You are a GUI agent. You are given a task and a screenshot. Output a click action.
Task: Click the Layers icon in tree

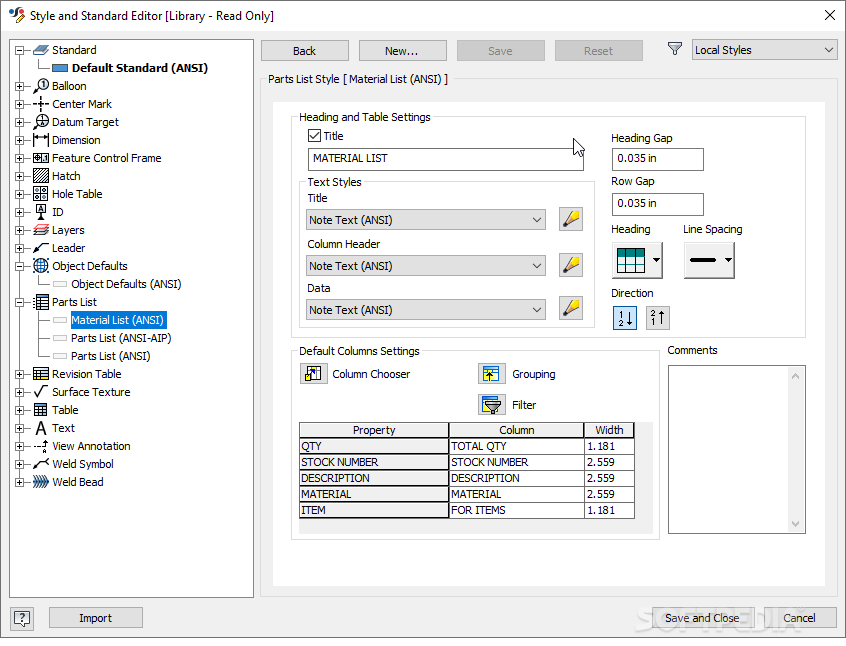tap(41, 230)
